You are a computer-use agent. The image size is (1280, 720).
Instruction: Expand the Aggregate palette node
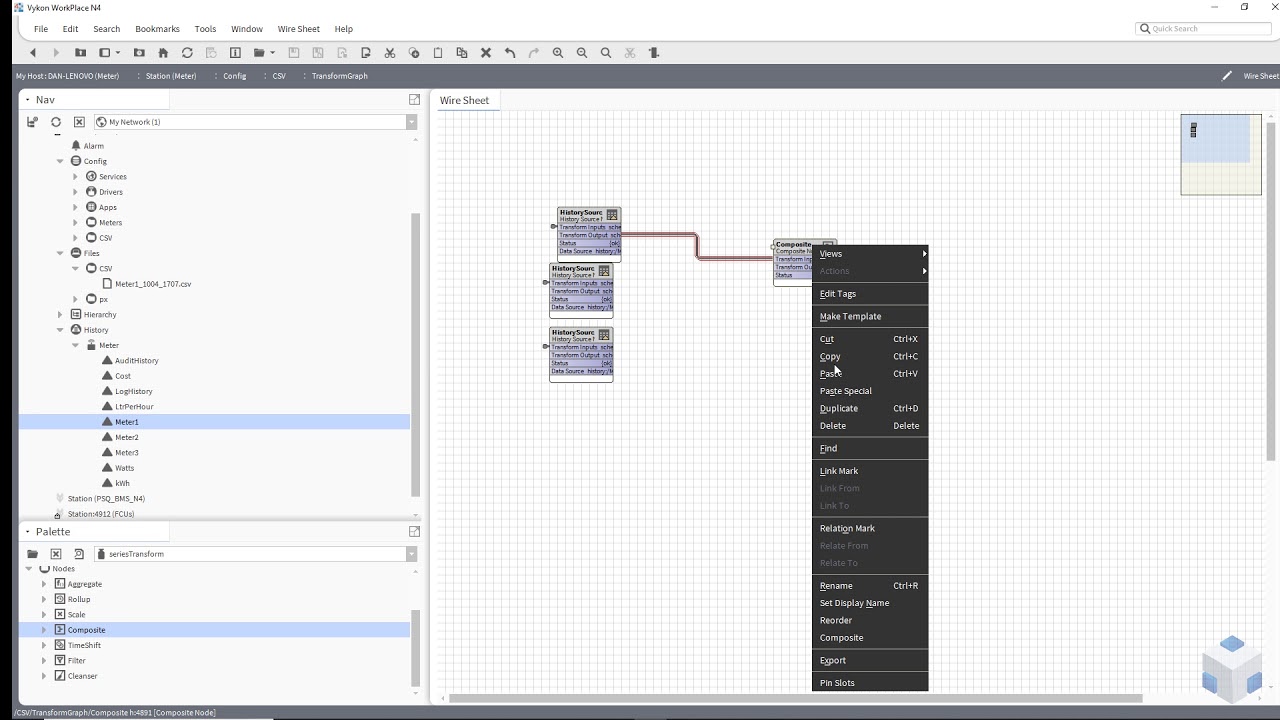pyautogui.click(x=44, y=584)
